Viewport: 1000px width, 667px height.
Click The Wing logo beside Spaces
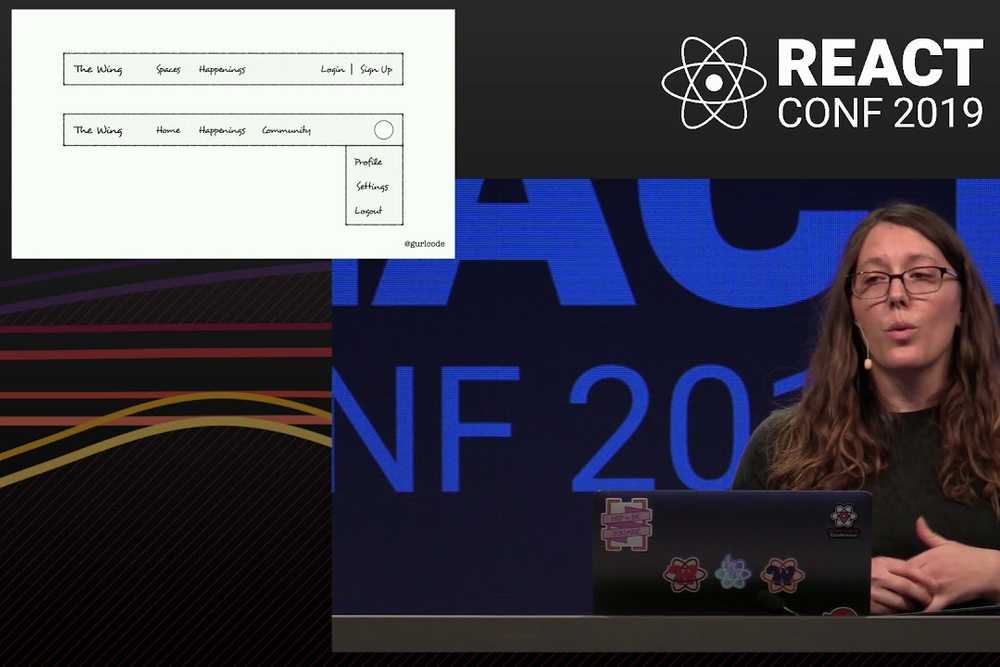pos(98,69)
